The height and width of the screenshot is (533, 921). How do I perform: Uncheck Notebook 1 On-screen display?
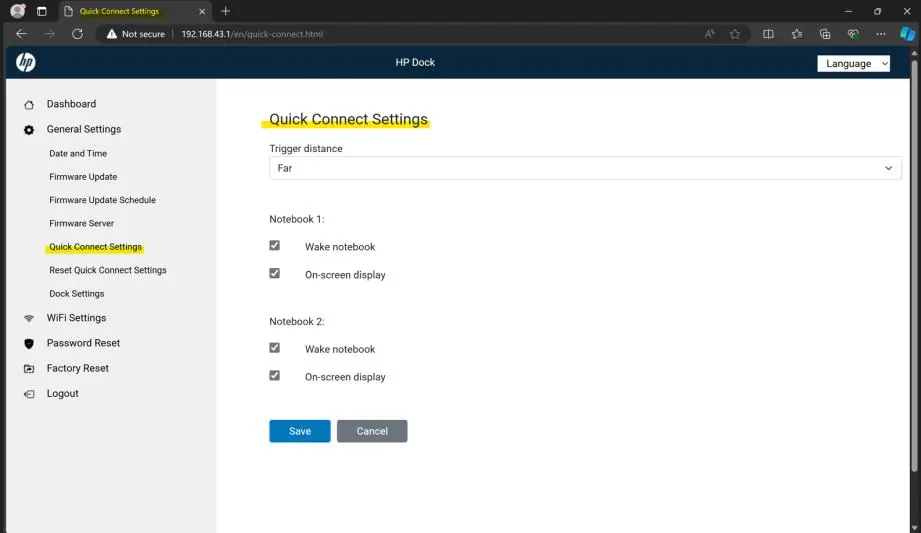click(x=274, y=273)
